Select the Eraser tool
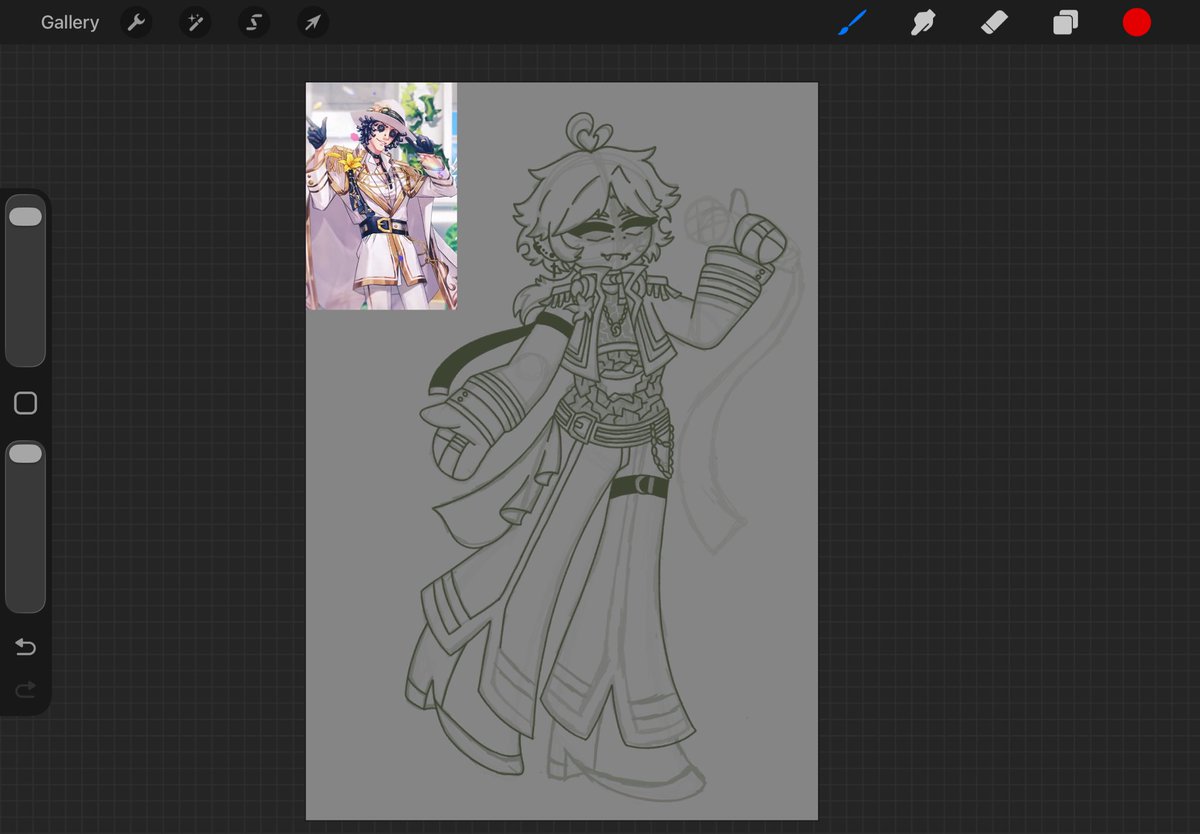The height and width of the screenshot is (834, 1200). click(994, 22)
